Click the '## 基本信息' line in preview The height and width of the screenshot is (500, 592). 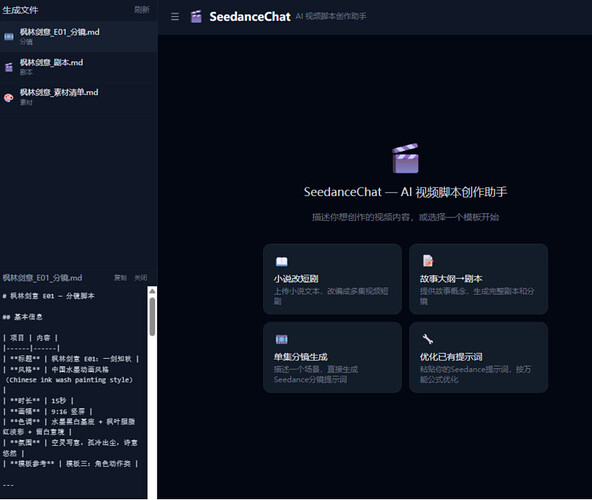[23, 317]
